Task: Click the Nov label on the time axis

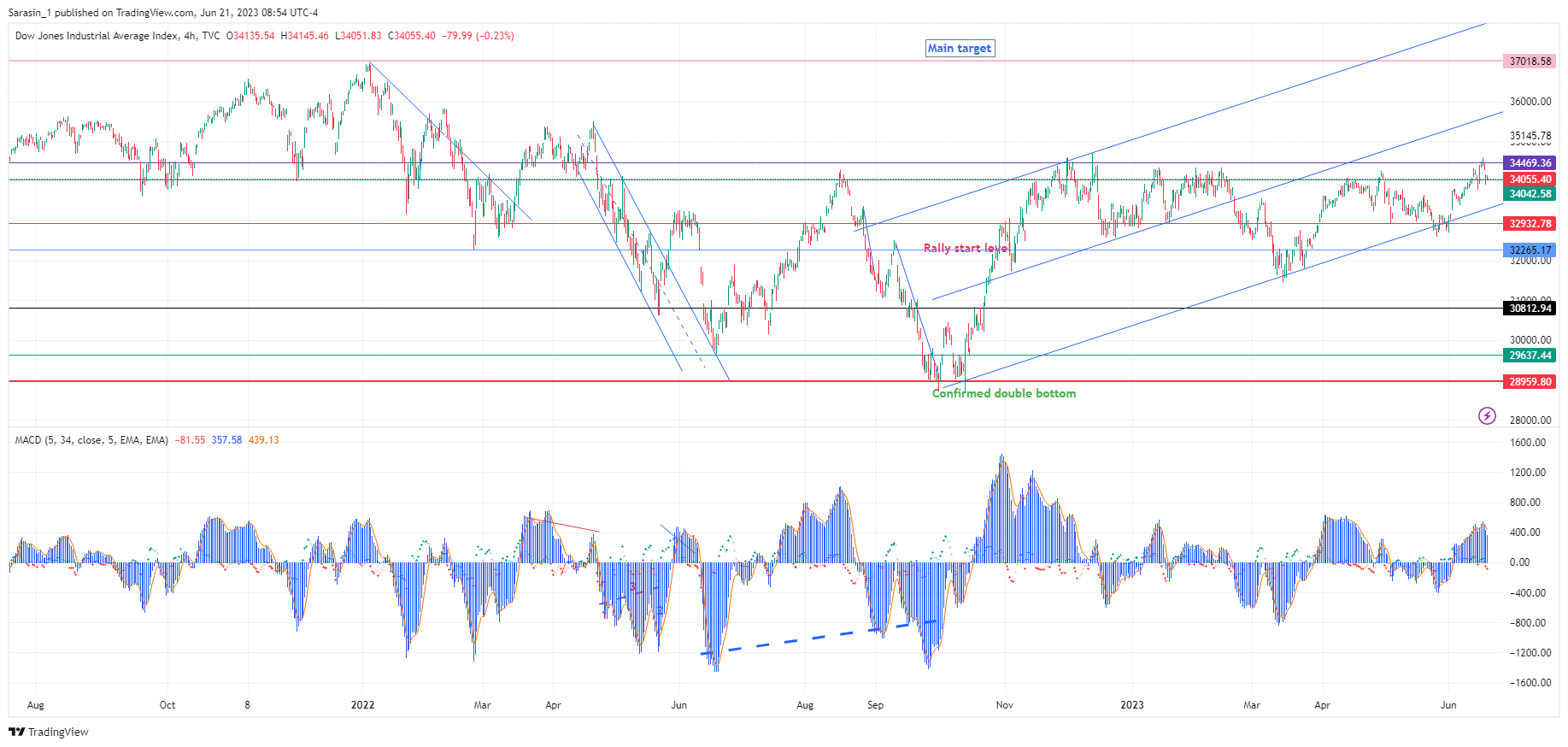Action: [x=1005, y=705]
